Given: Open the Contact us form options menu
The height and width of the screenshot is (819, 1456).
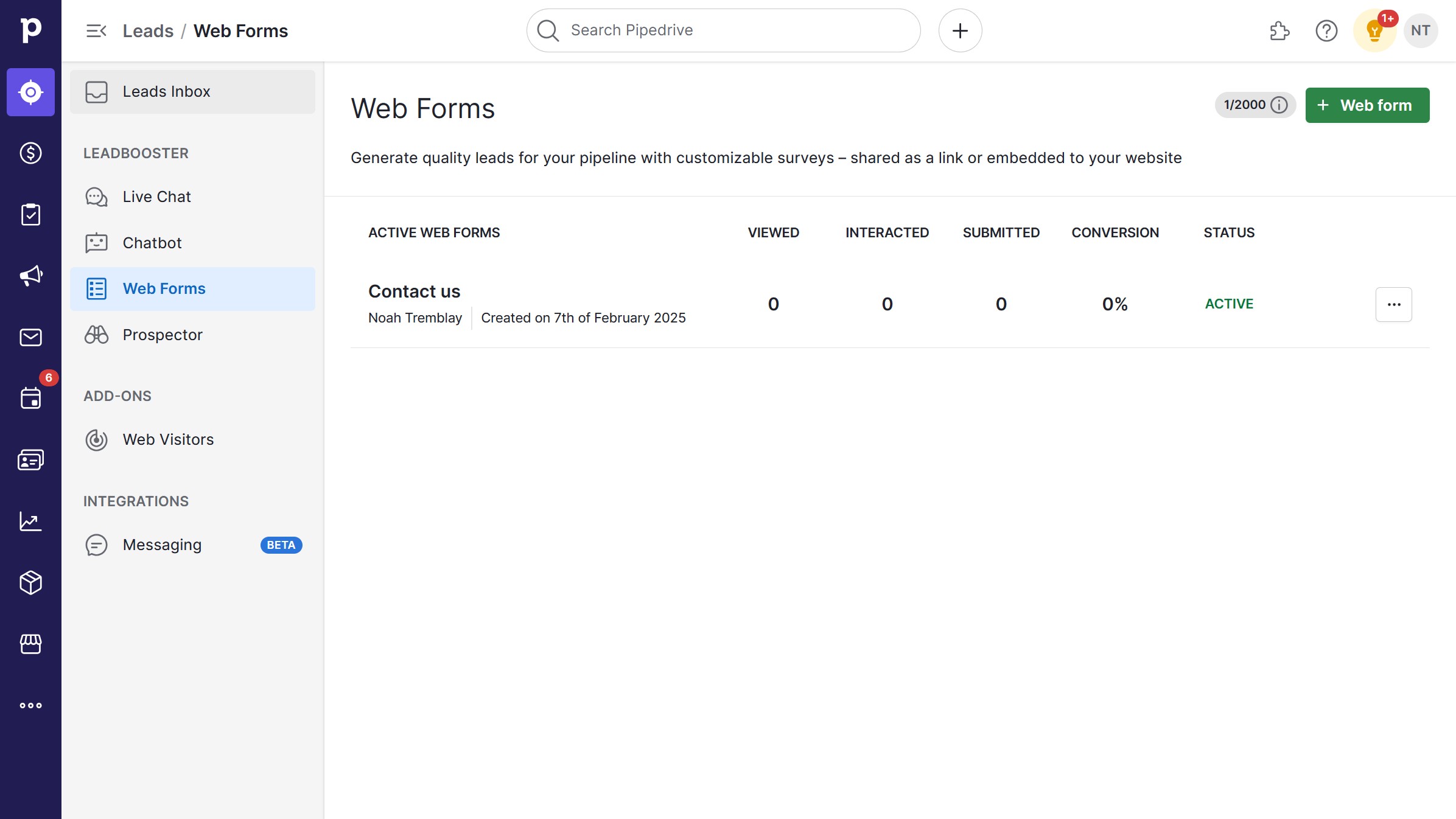Looking at the screenshot, I should 1393,304.
